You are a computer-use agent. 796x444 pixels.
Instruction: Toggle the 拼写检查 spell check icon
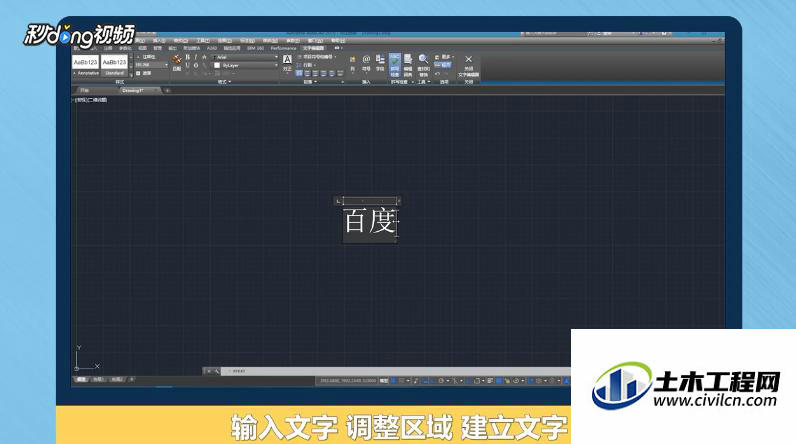pos(395,65)
